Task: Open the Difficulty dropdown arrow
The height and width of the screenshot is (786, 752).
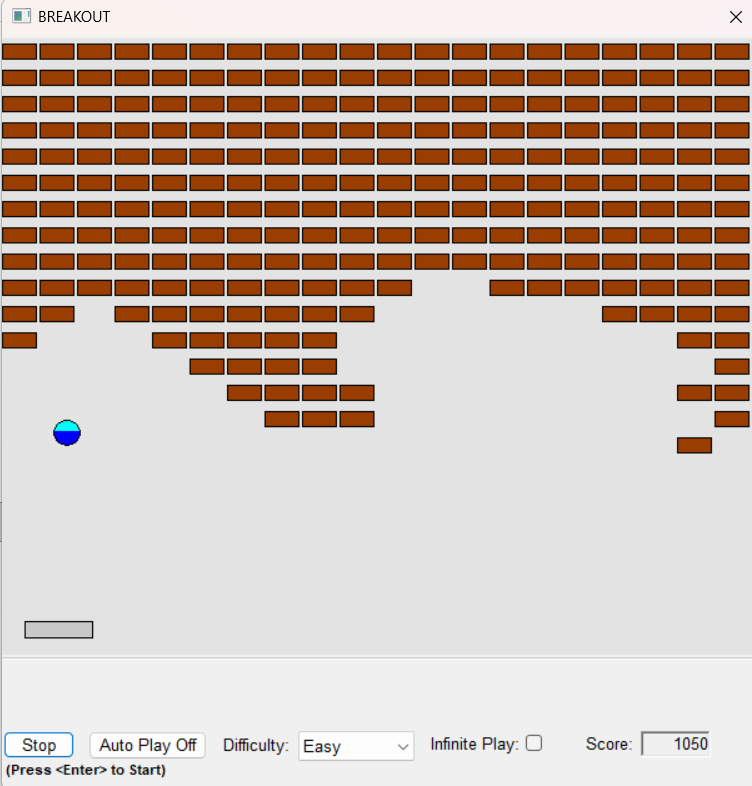Action: coord(403,746)
